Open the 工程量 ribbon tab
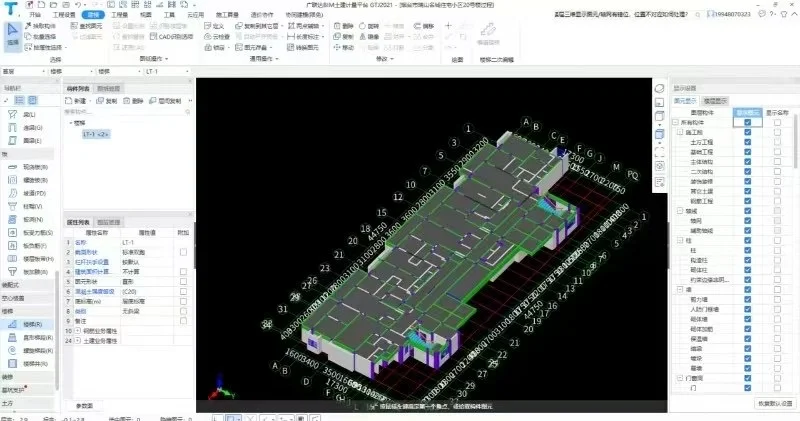 pyautogui.click(x=119, y=15)
